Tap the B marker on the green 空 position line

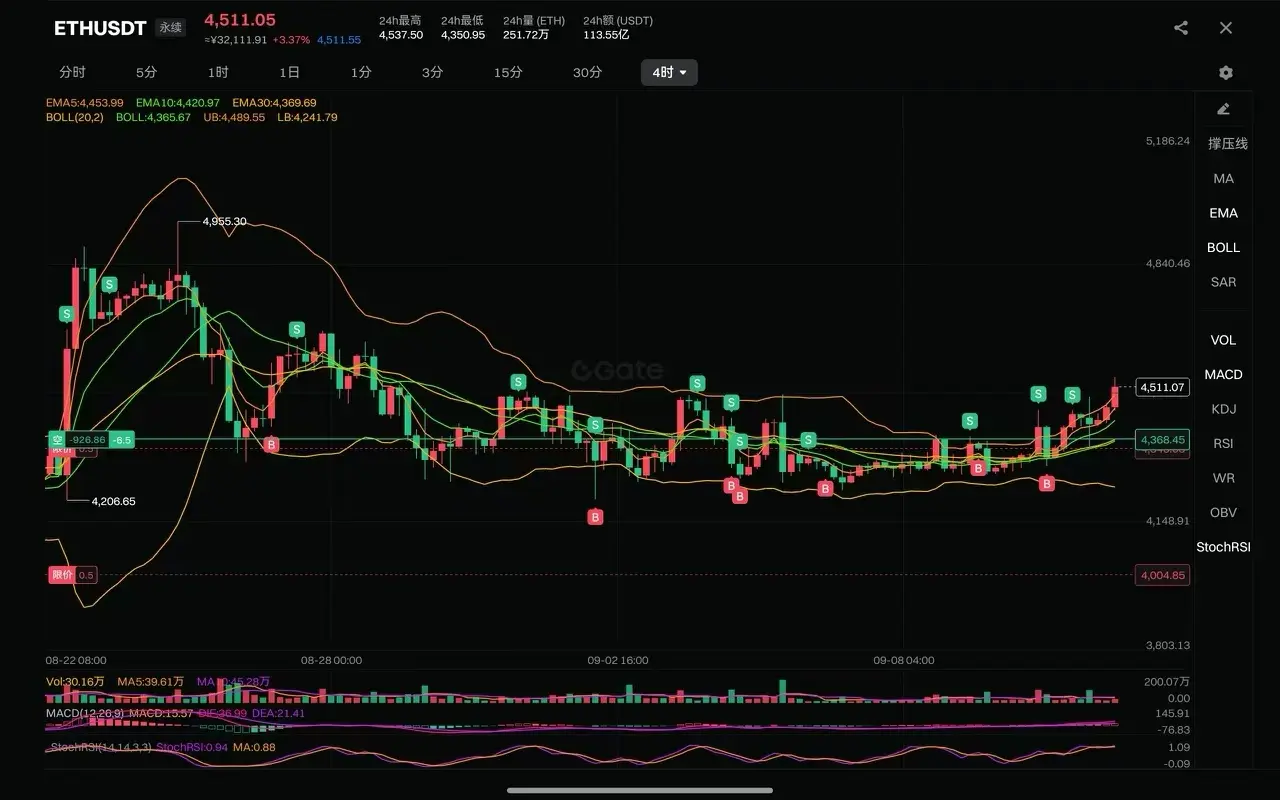pyautogui.click(x=271, y=444)
